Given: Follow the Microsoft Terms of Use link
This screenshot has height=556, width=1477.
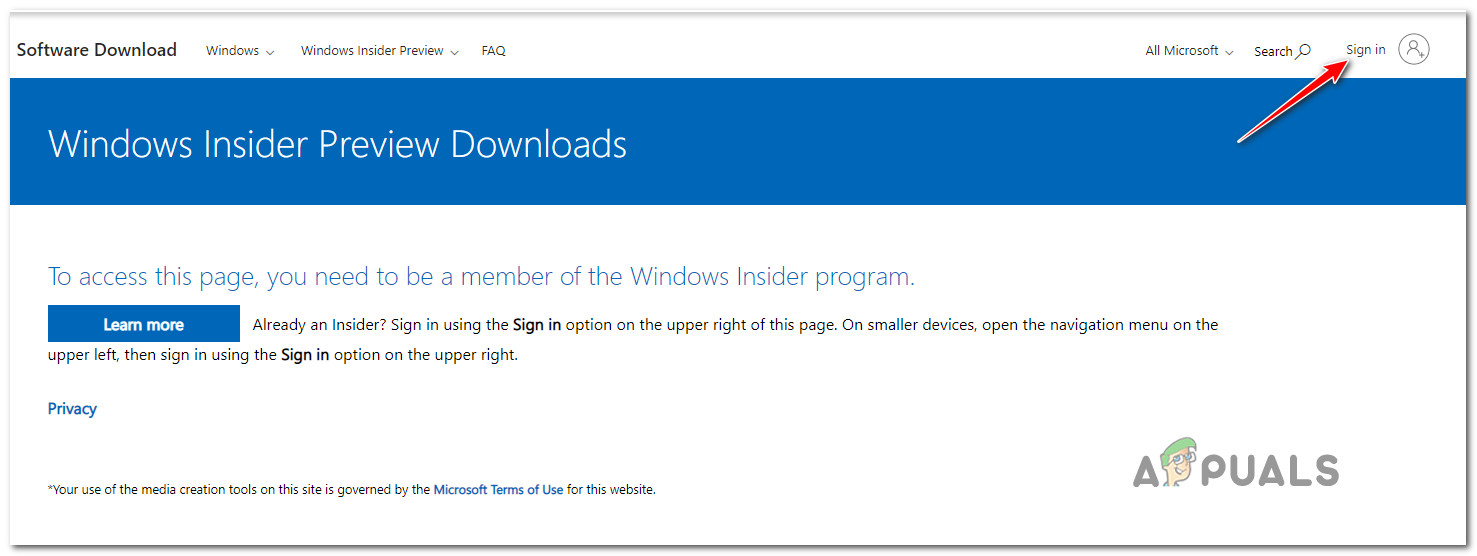Looking at the screenshot, I should [498, 490].
